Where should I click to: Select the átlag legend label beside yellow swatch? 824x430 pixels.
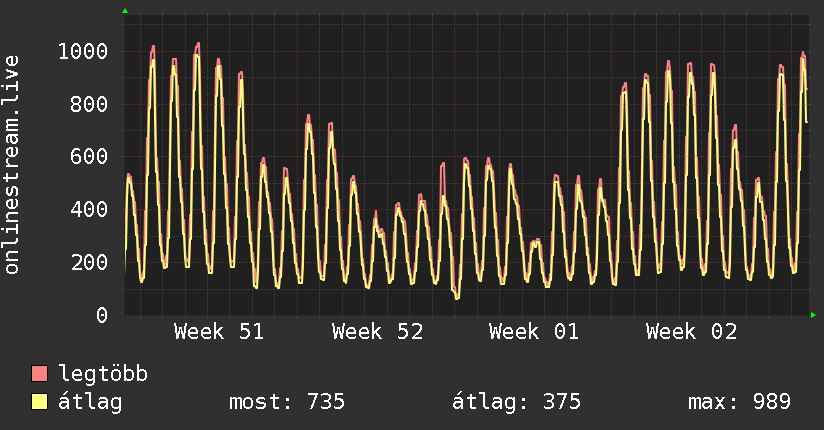point(90,402)
